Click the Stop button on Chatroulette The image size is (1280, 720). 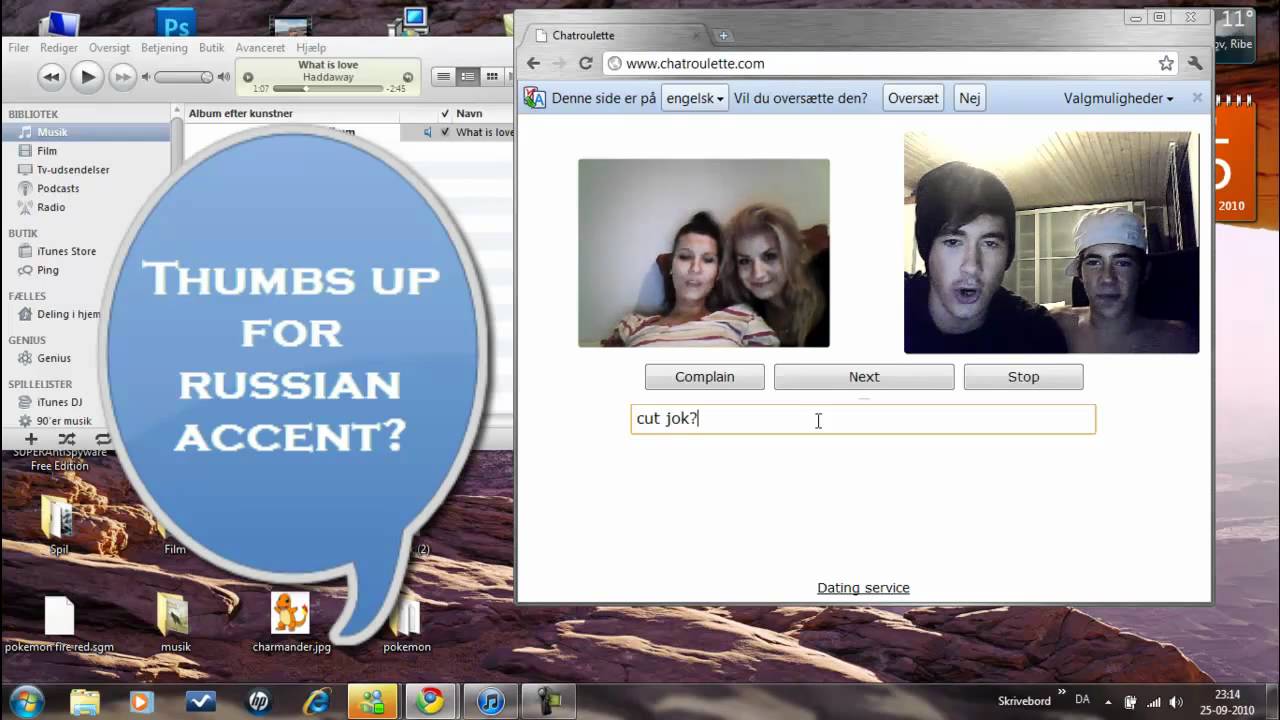point(1023,377)
